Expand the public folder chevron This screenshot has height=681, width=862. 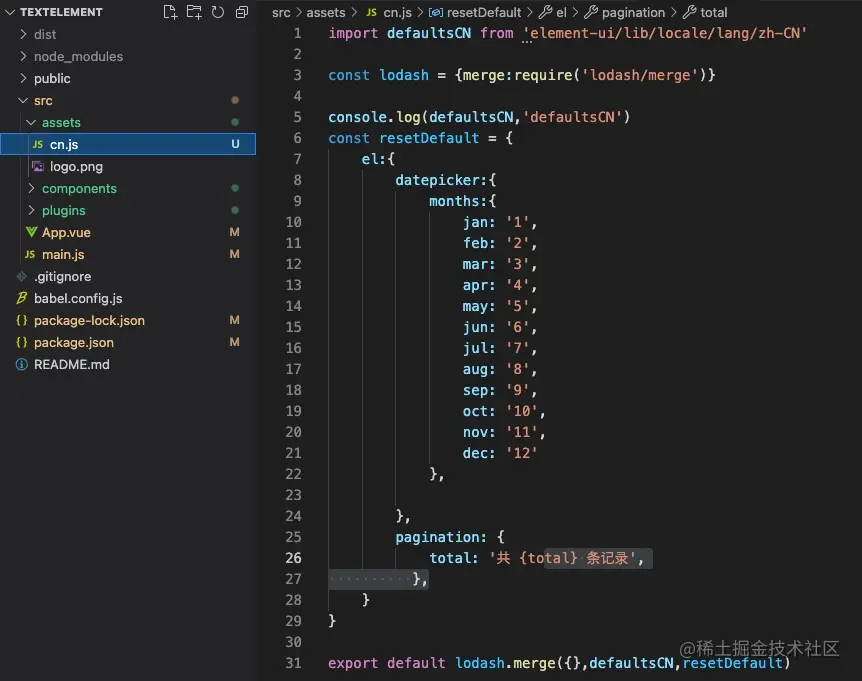pos(23,78)
